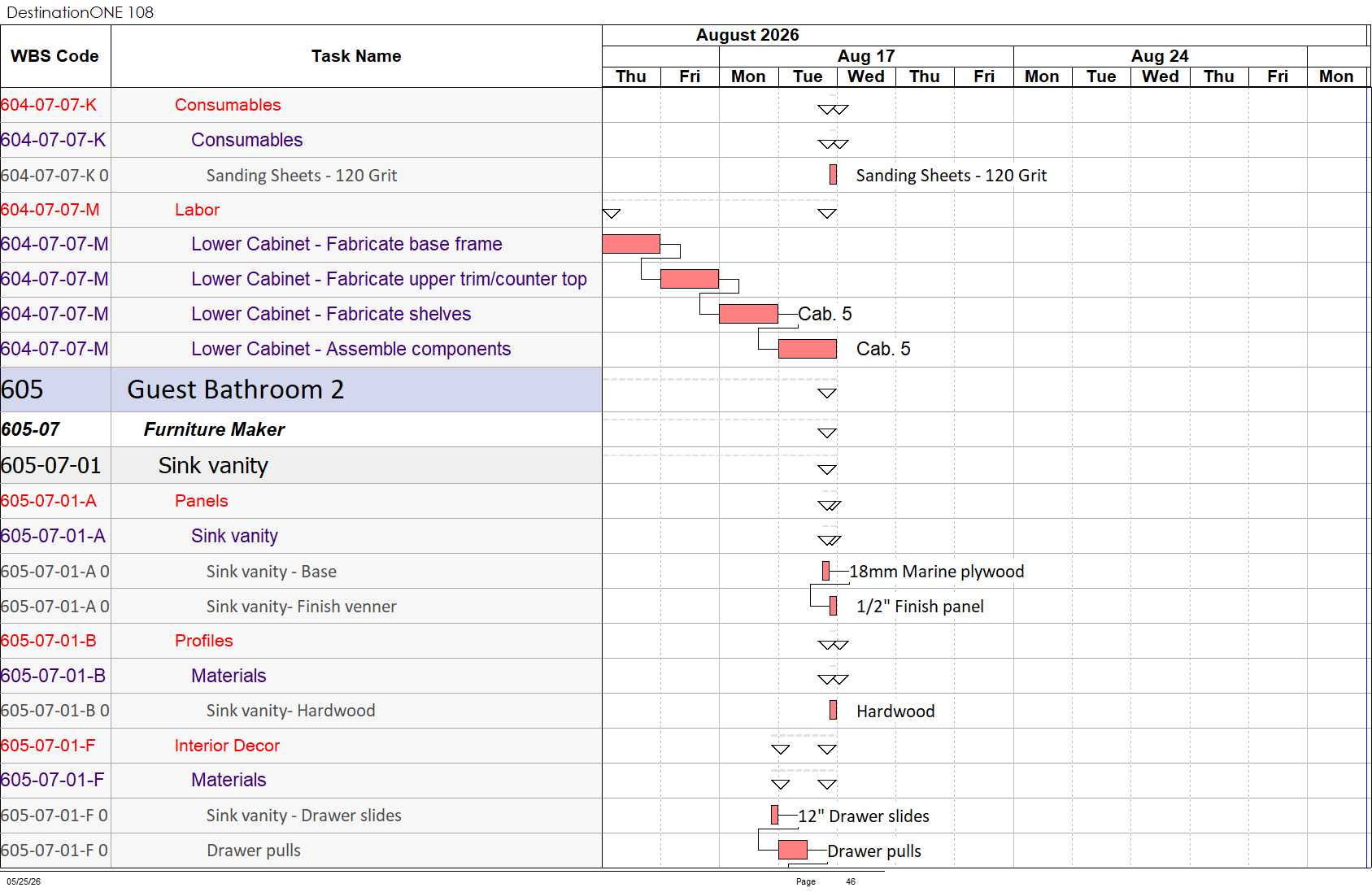Click the Assemble components Gantt bar
This screenshot has width=1372, height=892.
808,349
